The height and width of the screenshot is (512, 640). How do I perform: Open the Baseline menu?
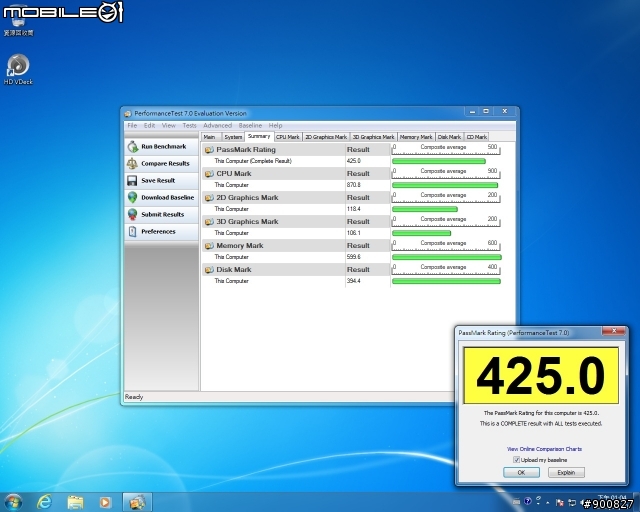250,125
